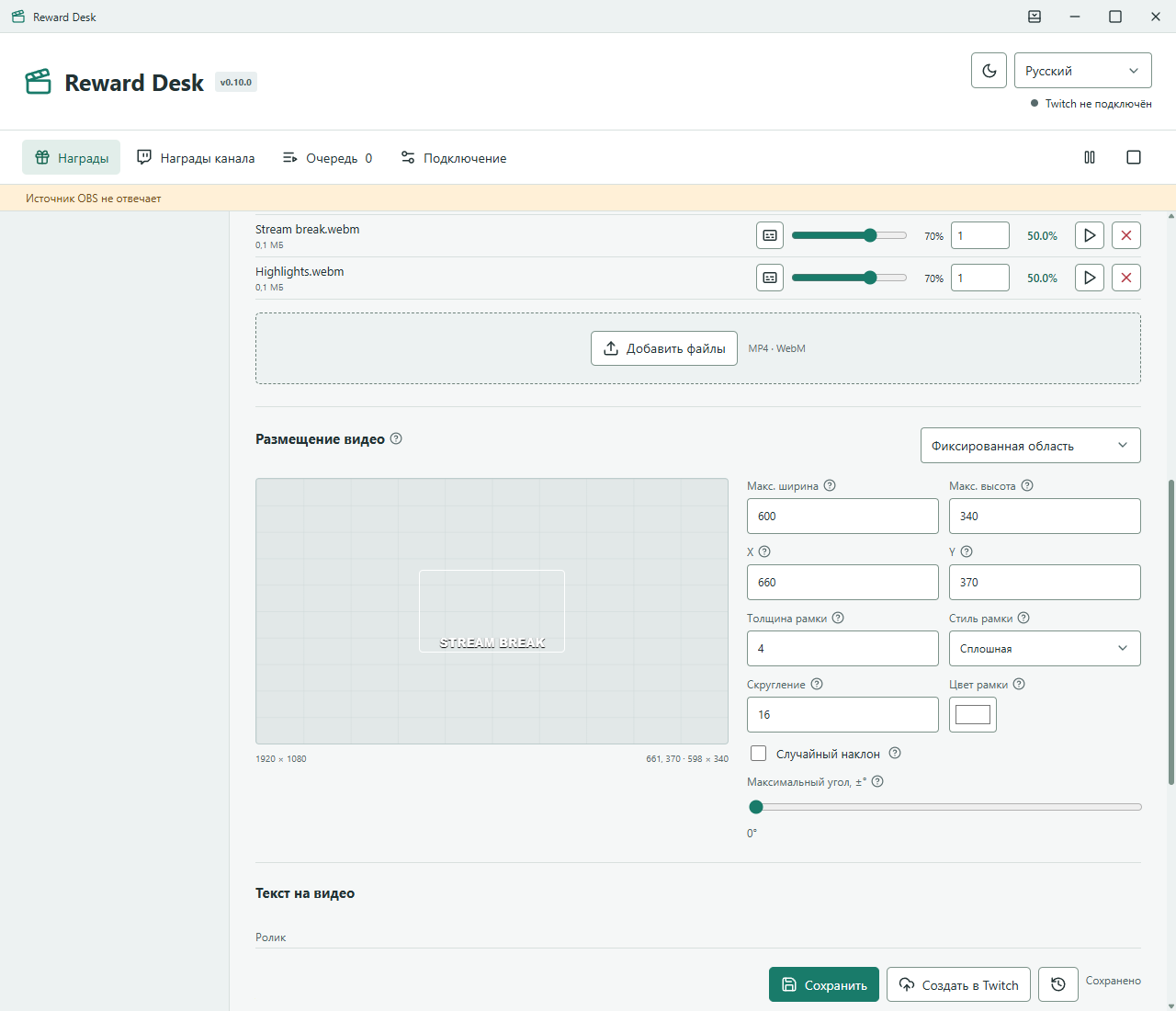Enable the Случайный наклон checkbox
This screenshot has width=1176, height=1011.
click(x=759, y=754)
